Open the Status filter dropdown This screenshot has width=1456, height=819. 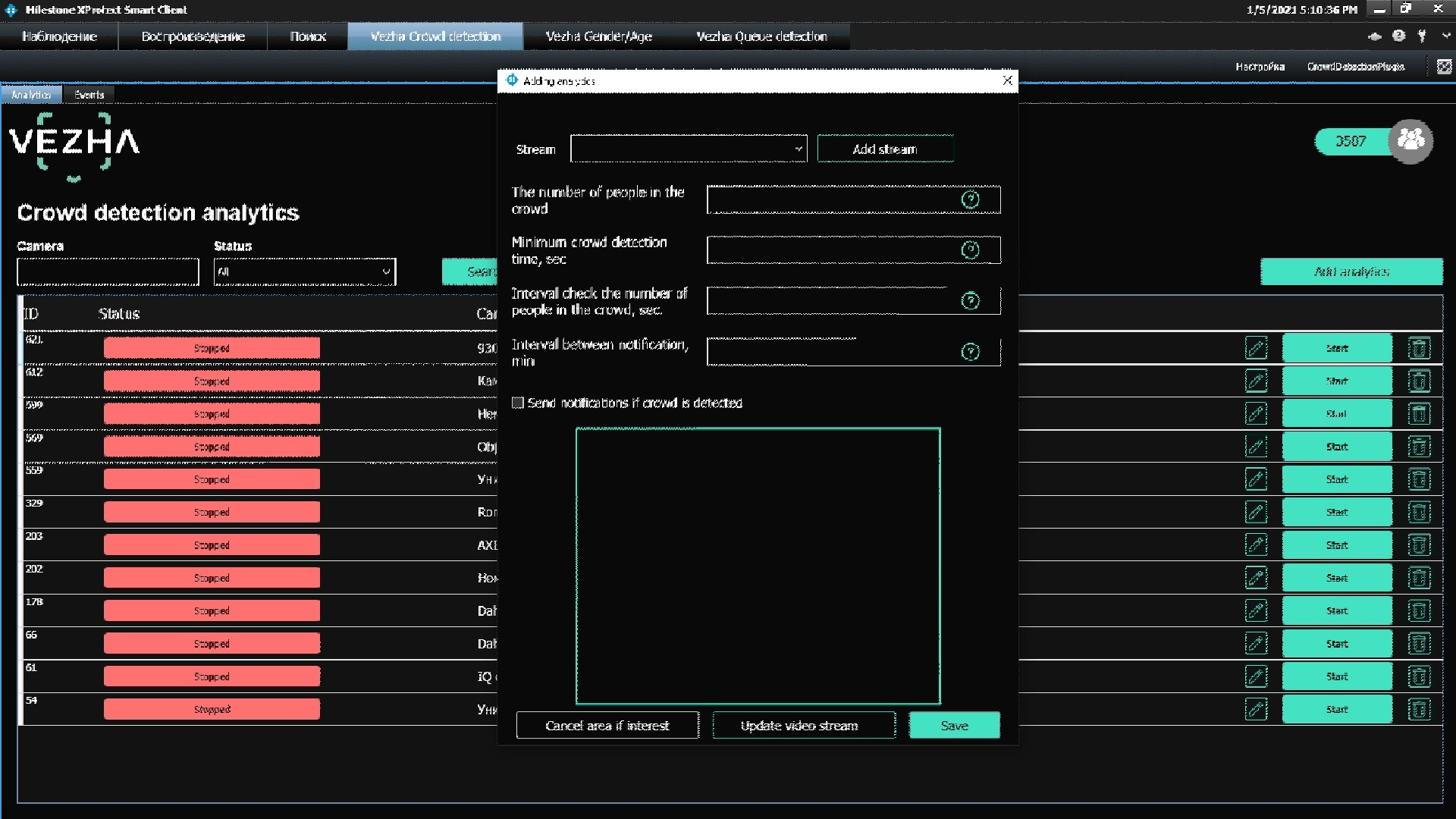[x=305, y=271]
